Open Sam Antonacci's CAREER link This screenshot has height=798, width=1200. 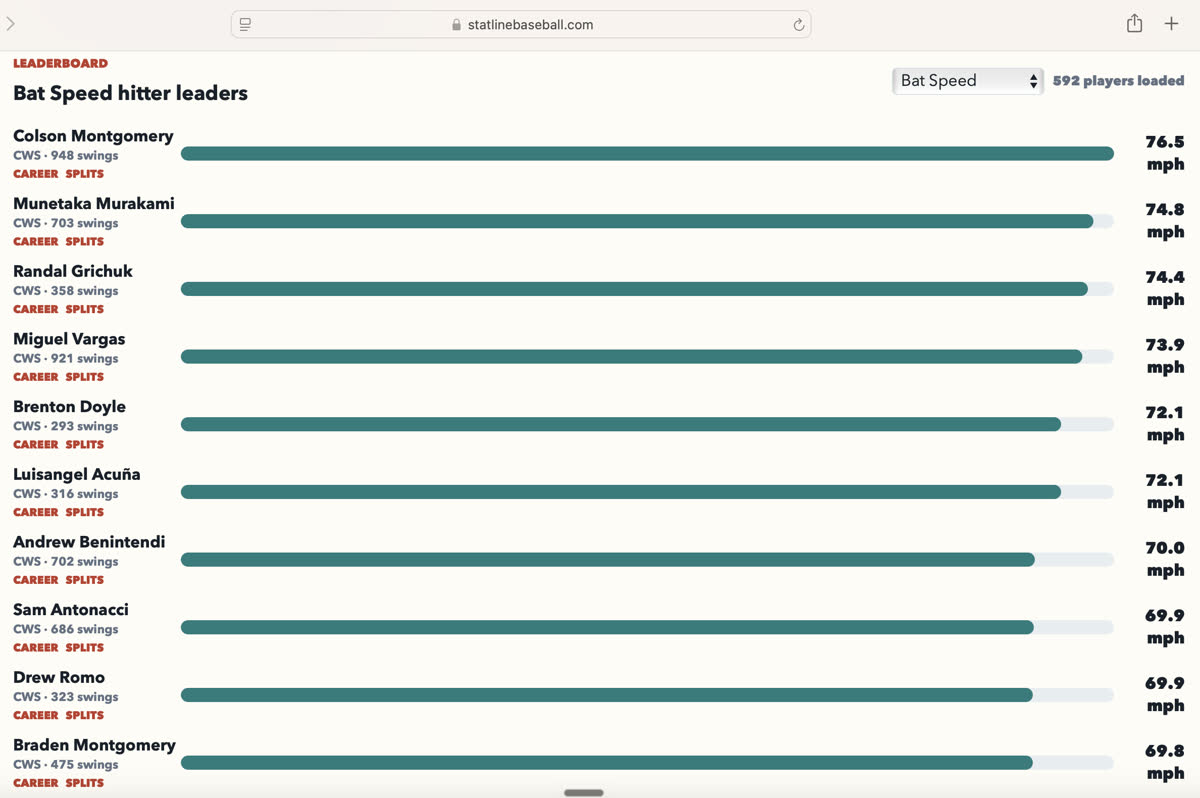click(x=36, y=648)
